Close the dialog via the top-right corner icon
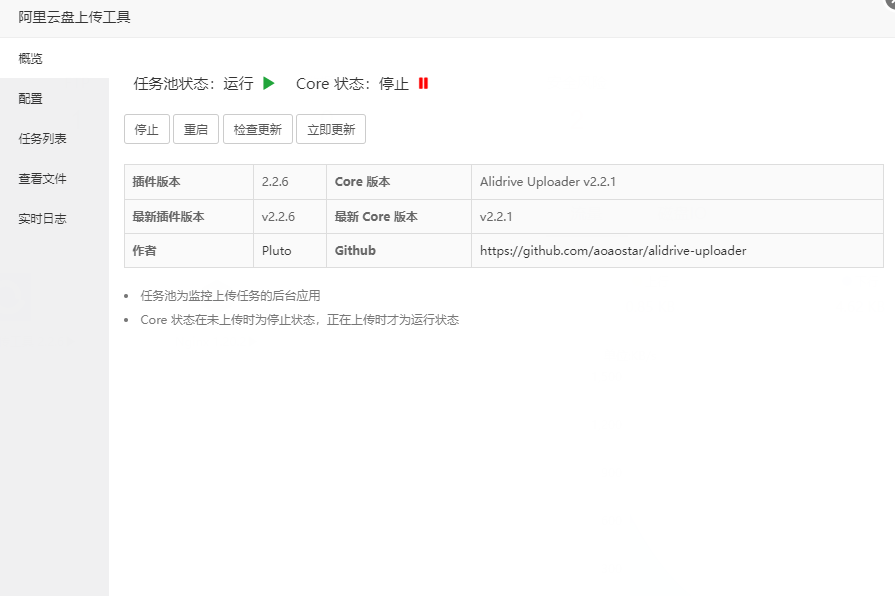 [889, 5]
